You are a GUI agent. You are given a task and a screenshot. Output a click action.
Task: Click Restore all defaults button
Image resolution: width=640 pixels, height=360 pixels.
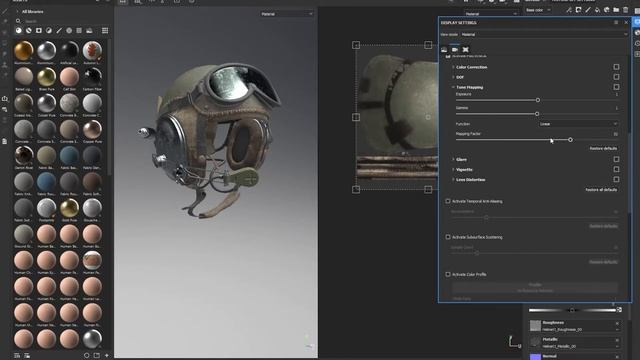pyautogui.click(x=601, y=190)
